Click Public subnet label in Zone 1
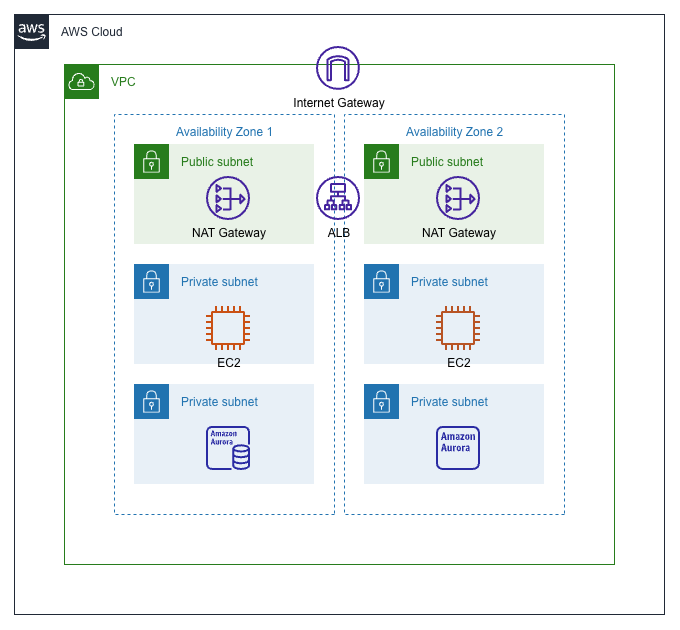The image size is (680, 630). 217,162
